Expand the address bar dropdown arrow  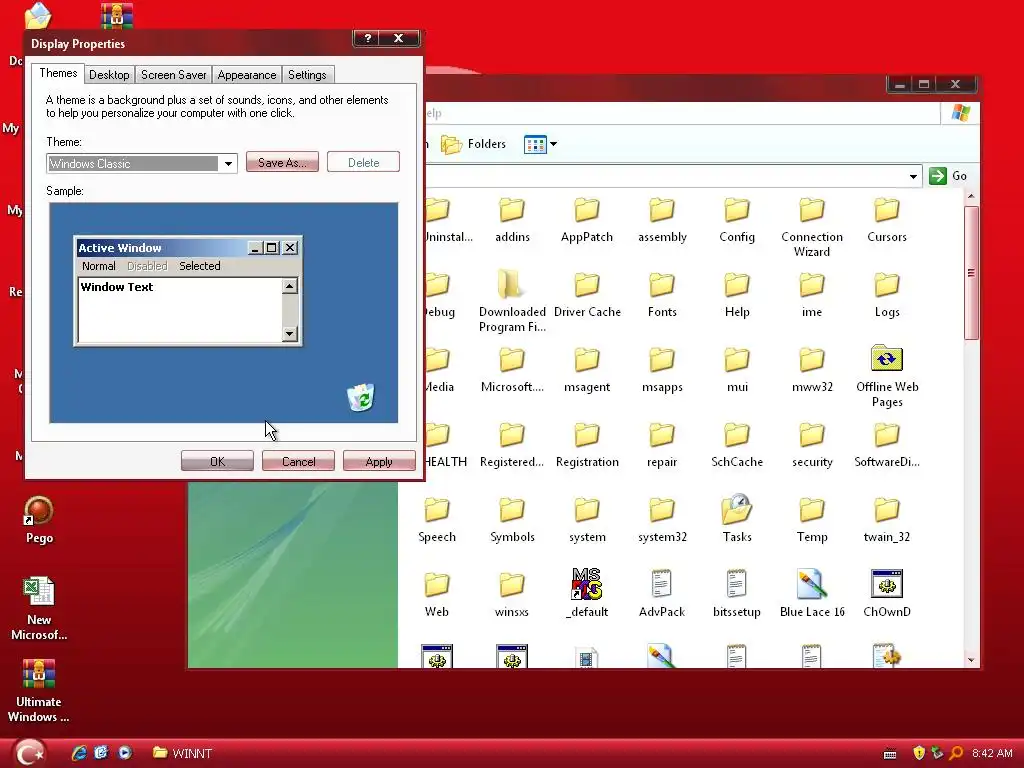coord(913,176)
